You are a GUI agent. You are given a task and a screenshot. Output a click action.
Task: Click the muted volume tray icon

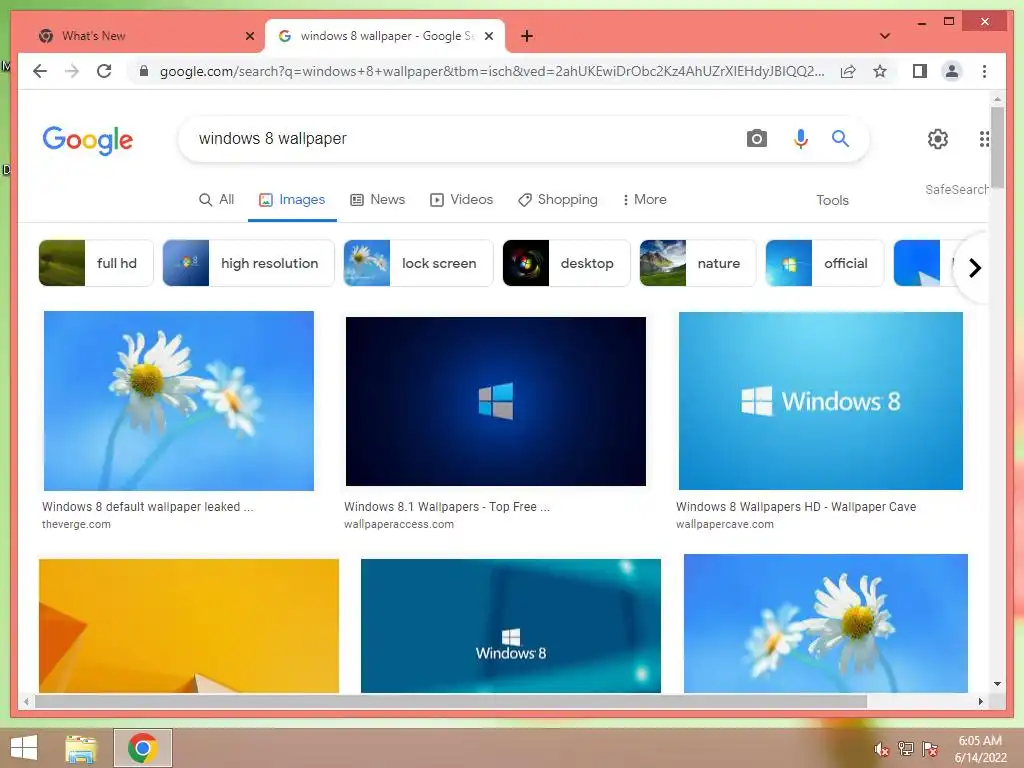(x=881, y=749)
